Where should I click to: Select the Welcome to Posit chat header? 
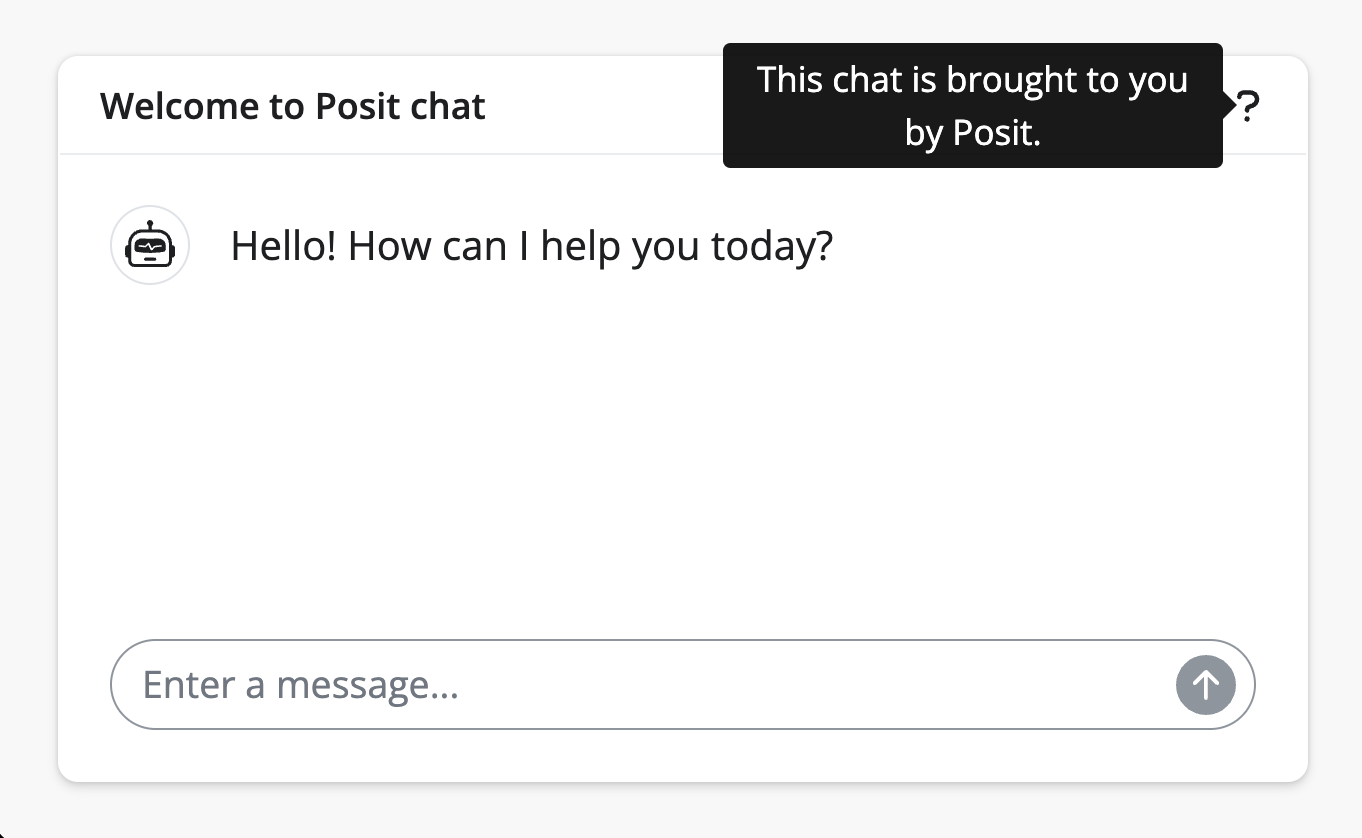[292, 105]
